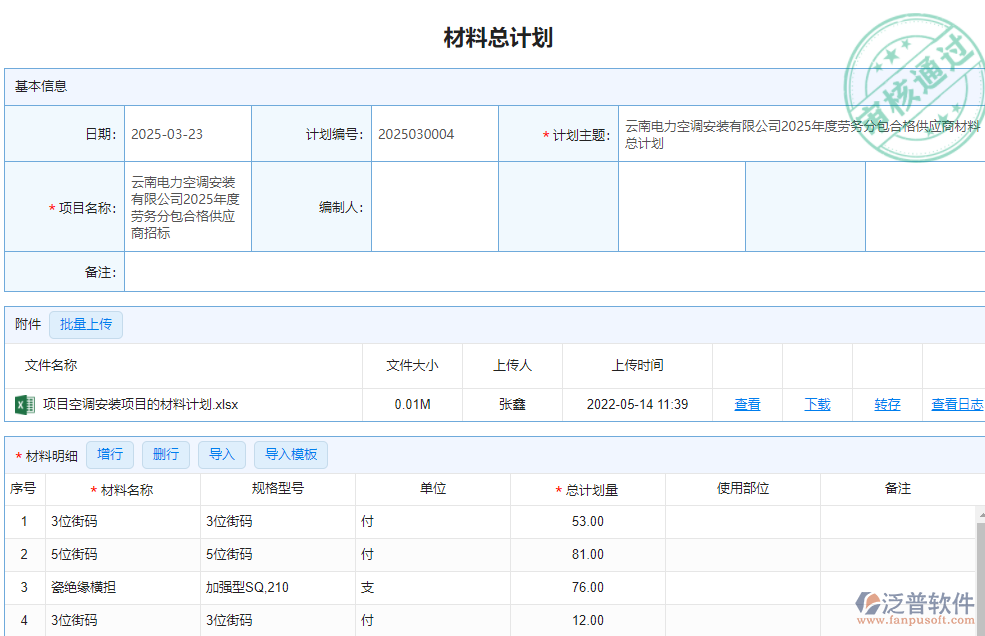Download the material plan via 下载 link

click(817, 404)
